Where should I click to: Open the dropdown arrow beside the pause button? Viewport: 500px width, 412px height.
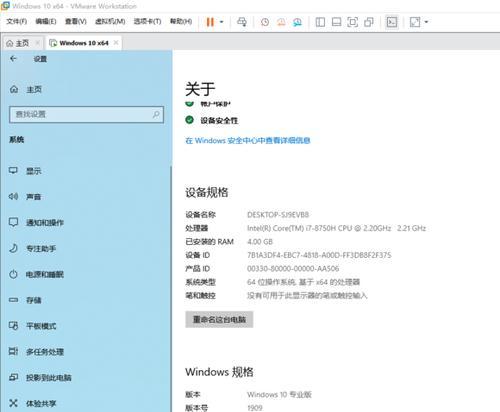coord(222,22)
